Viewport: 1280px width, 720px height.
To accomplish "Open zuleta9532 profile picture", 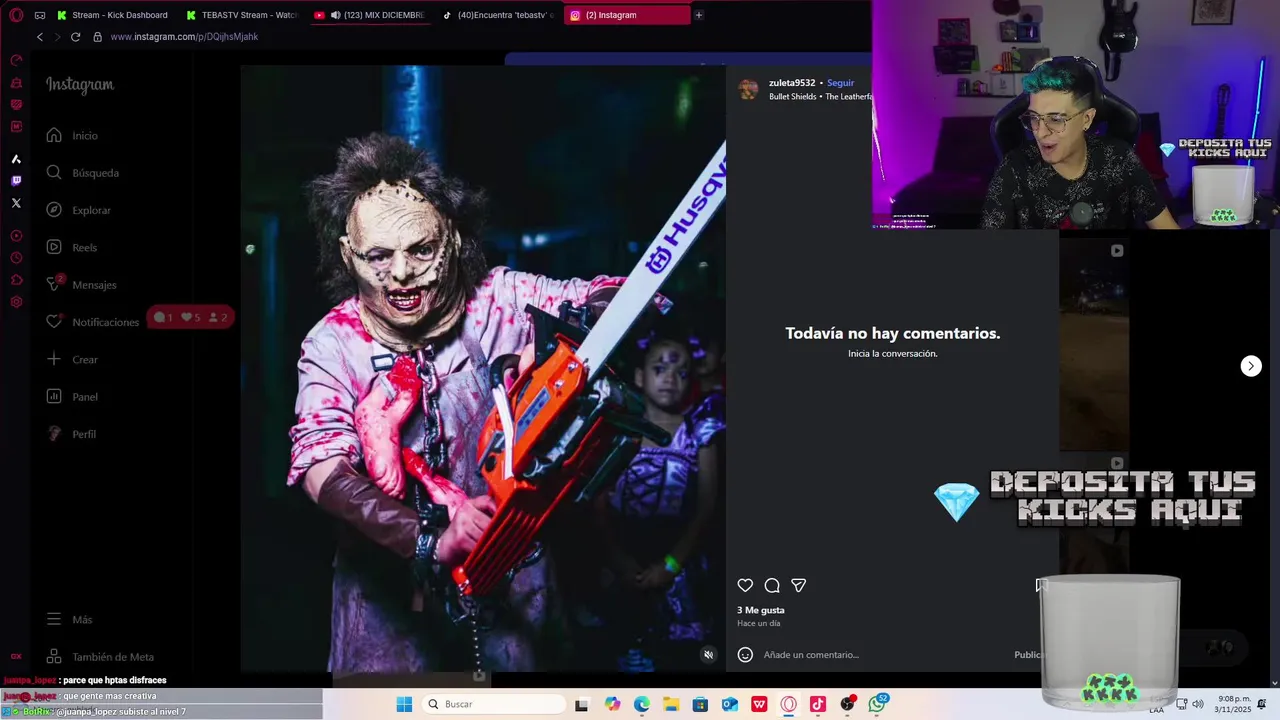I will (x=748, y=90).
